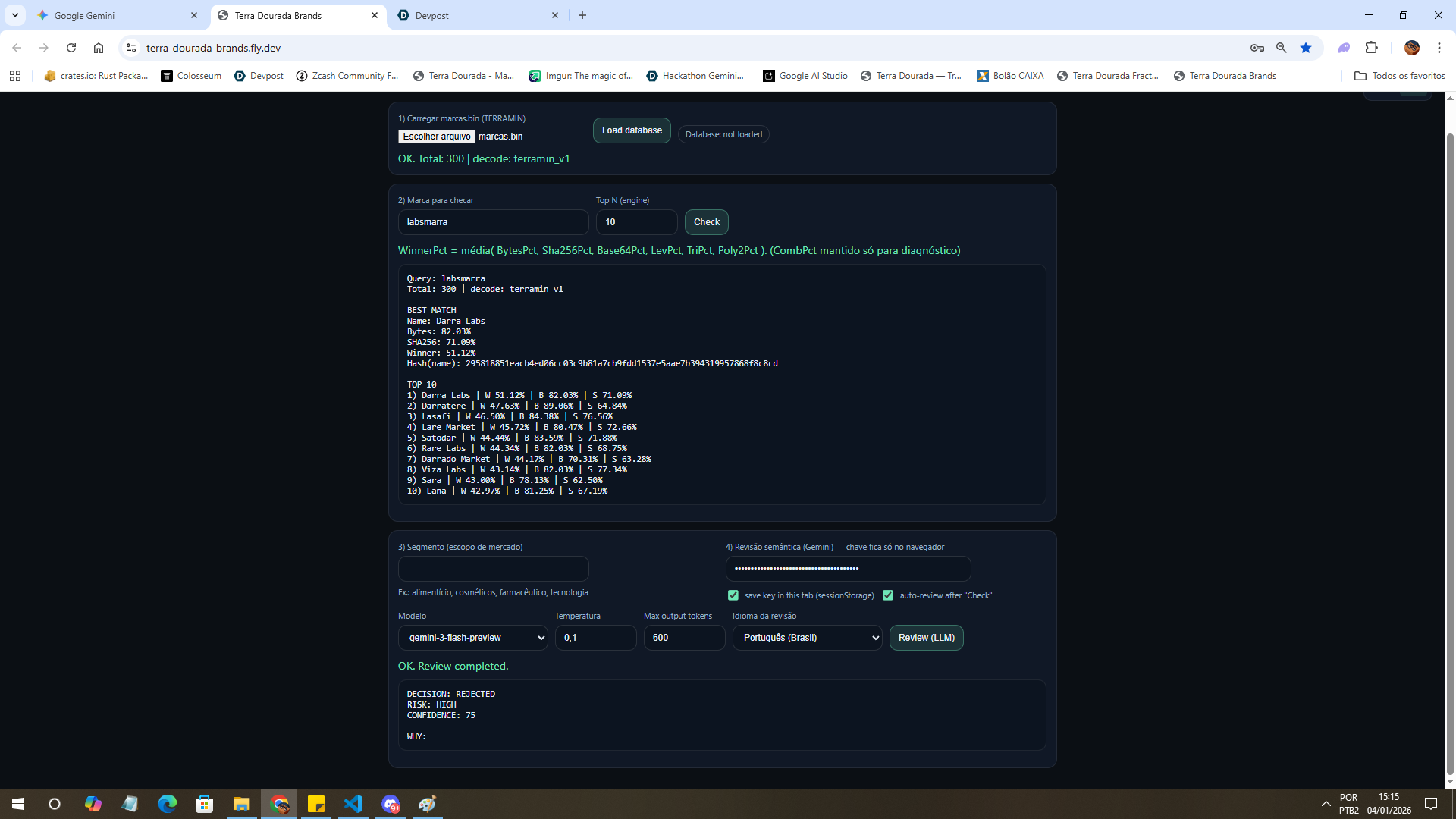Open the Chrome extensions puzzle icon

click(1371, 48)
